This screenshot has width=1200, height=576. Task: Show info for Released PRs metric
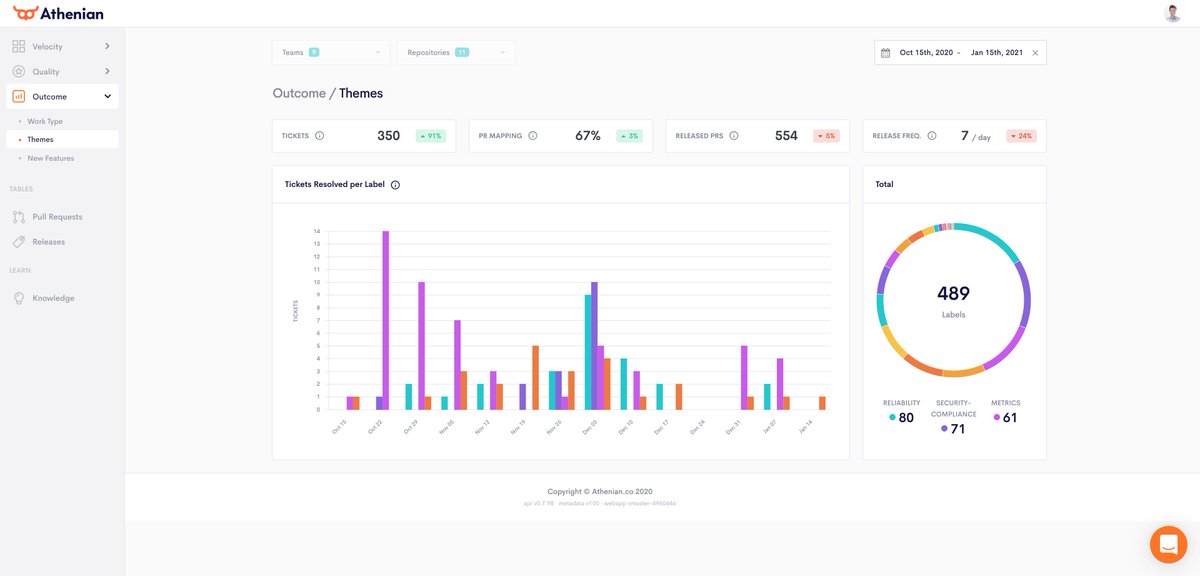tap(733, 136)
